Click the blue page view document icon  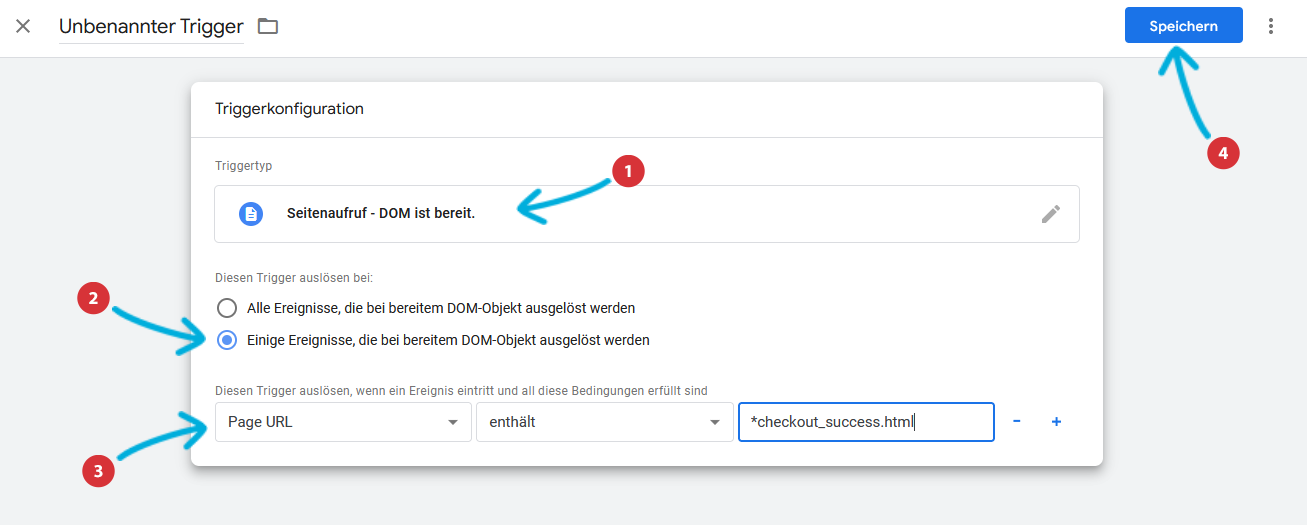251,214
